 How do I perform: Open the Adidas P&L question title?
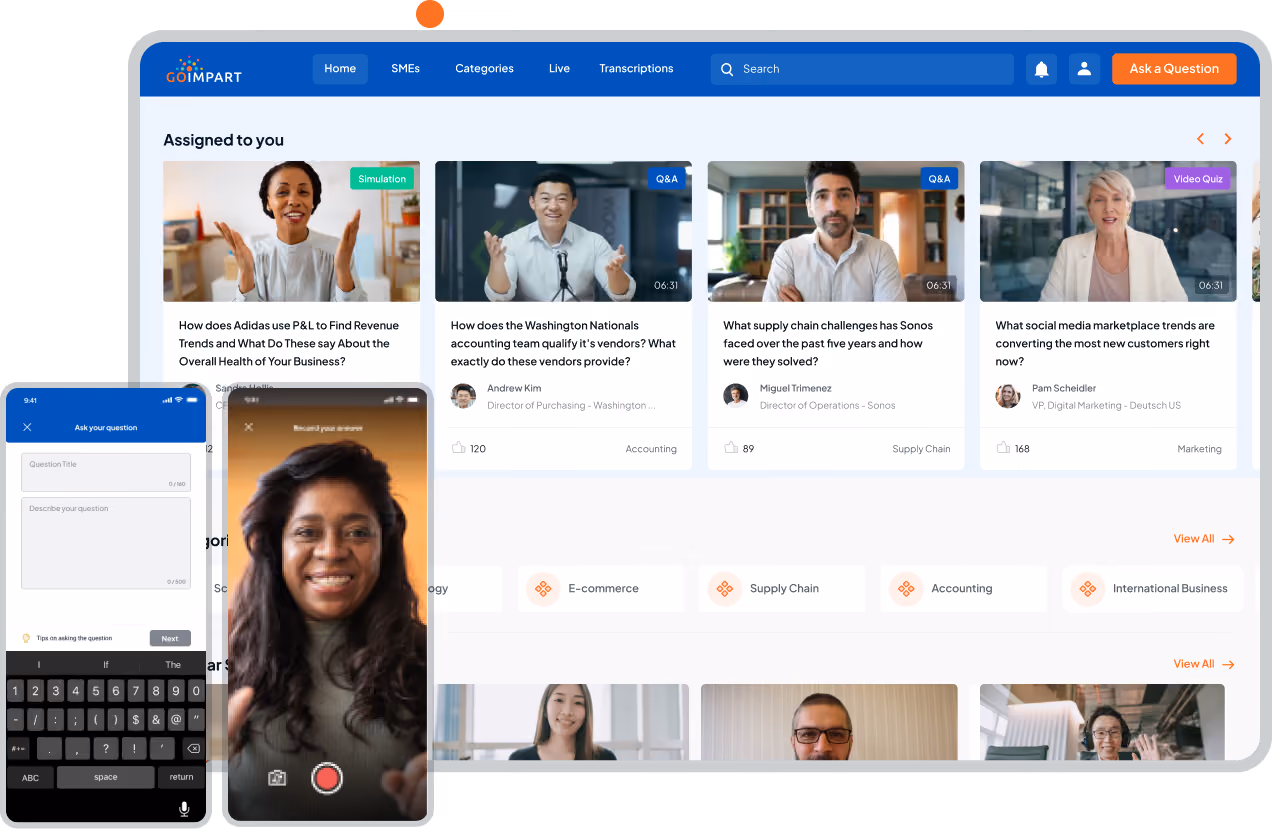point(289,344)
